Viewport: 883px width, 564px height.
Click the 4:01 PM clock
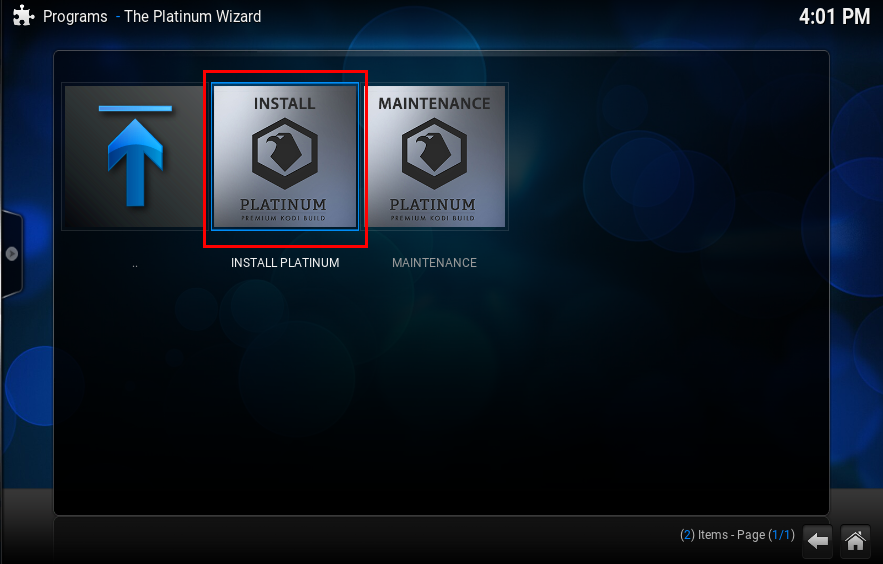pos(835,16)
